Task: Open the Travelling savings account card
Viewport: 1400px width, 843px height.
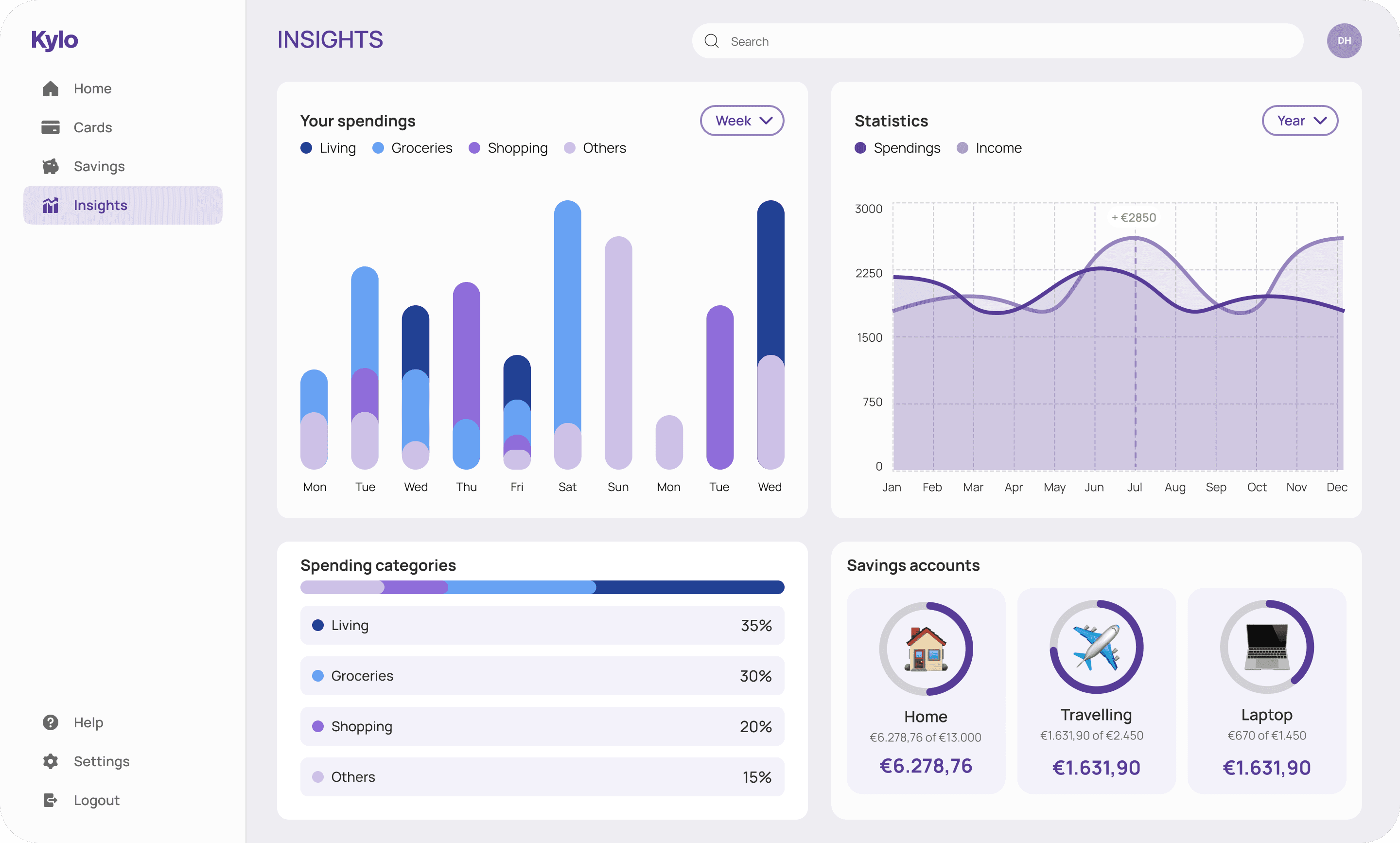Action: [1096, 691]
